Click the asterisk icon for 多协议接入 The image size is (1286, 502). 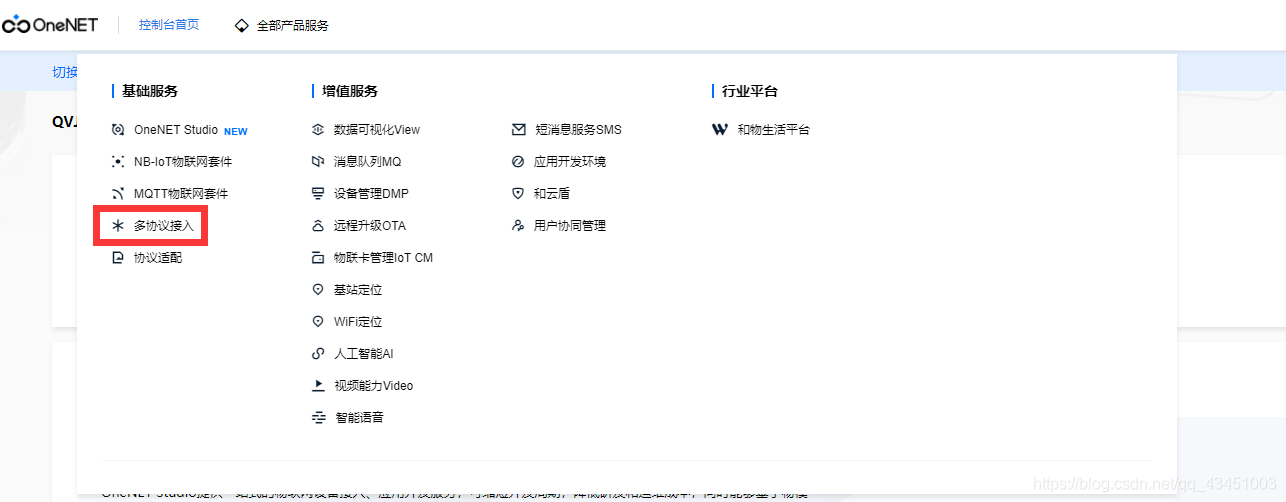118,226
